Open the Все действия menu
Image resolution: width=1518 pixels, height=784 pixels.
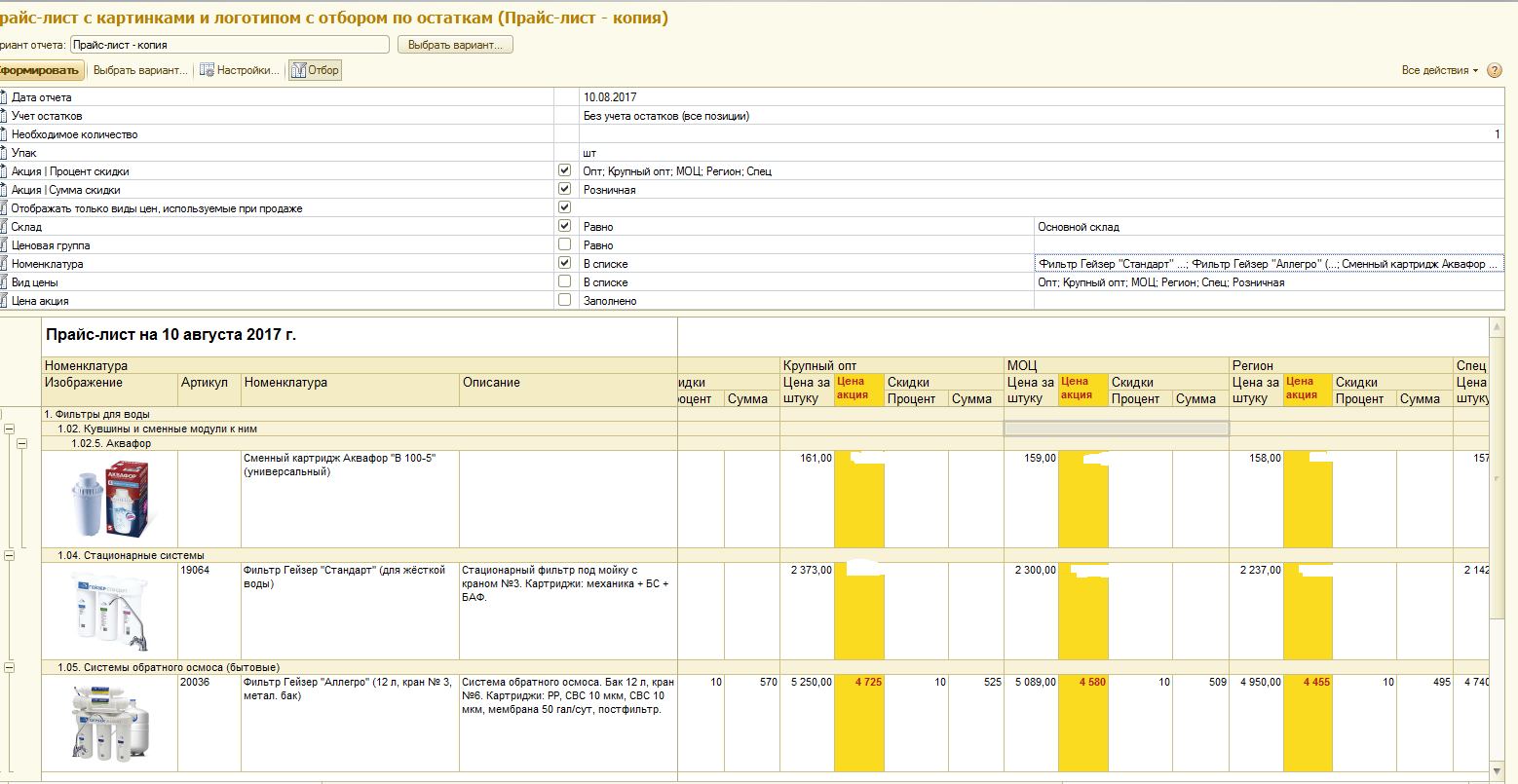(x=1439, y=70)
